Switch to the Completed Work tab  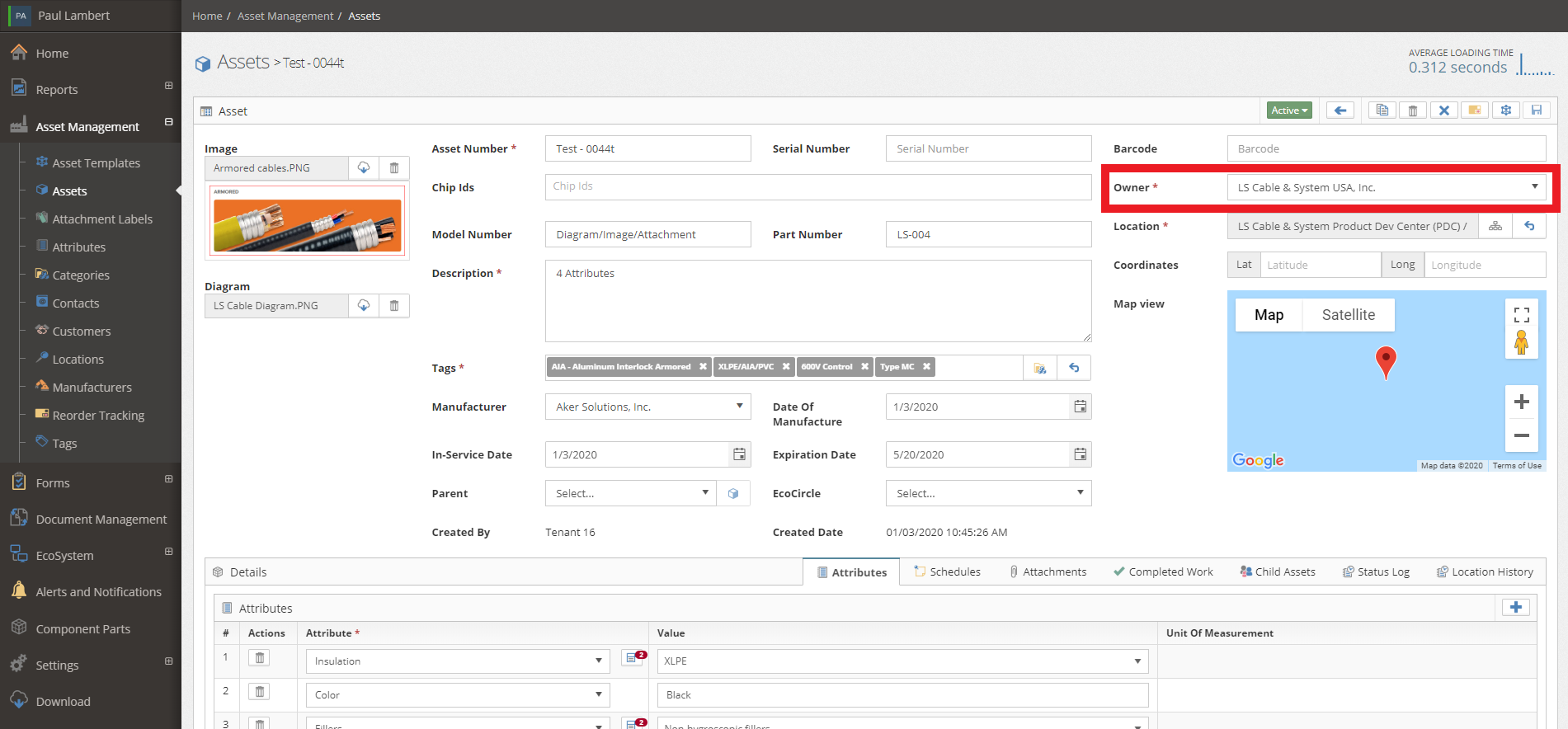[x=1163, y=571]
